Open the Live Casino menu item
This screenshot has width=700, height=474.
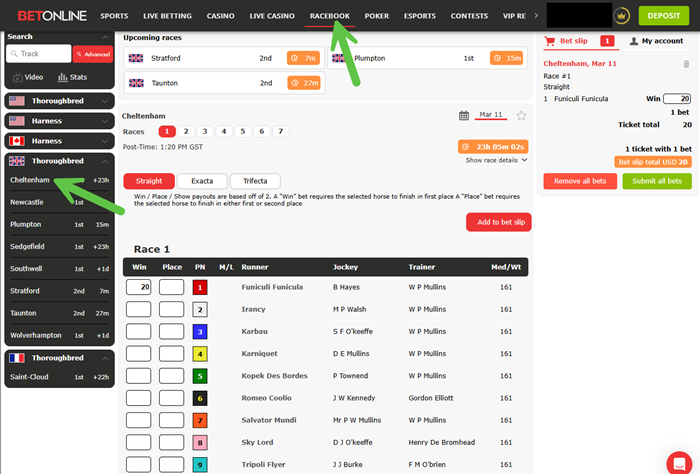click(271, 16)
